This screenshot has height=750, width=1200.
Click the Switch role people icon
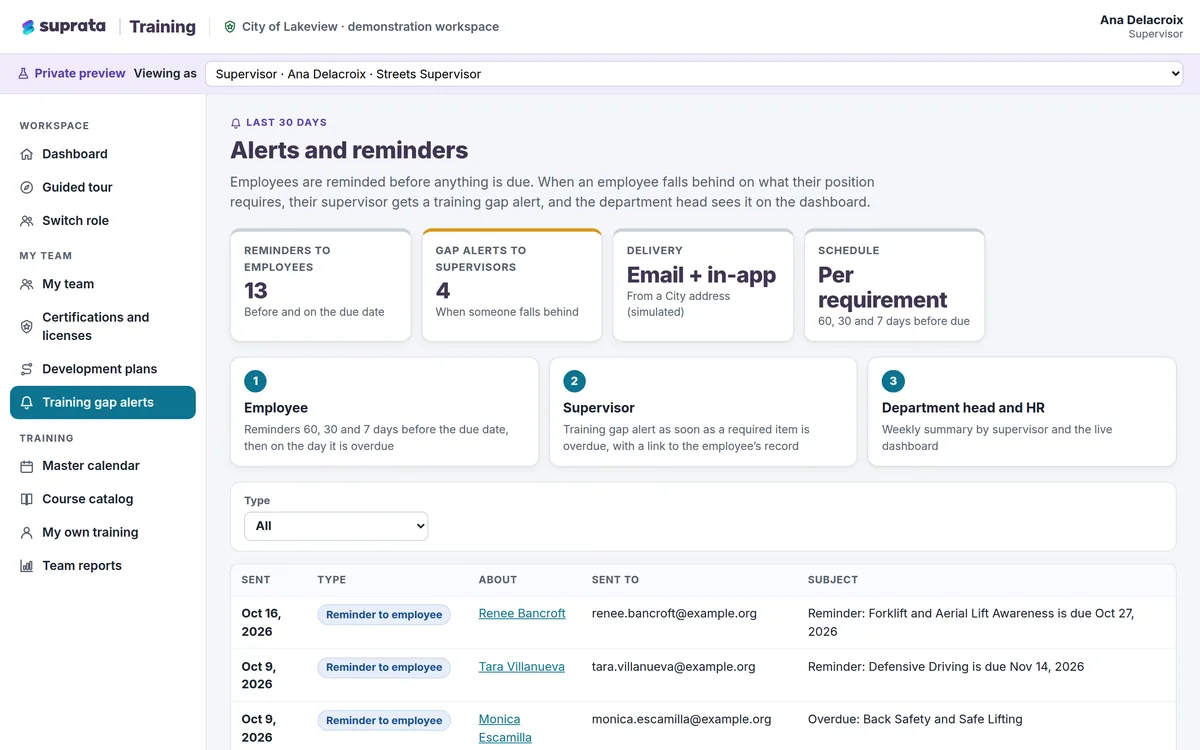[27, 221]
